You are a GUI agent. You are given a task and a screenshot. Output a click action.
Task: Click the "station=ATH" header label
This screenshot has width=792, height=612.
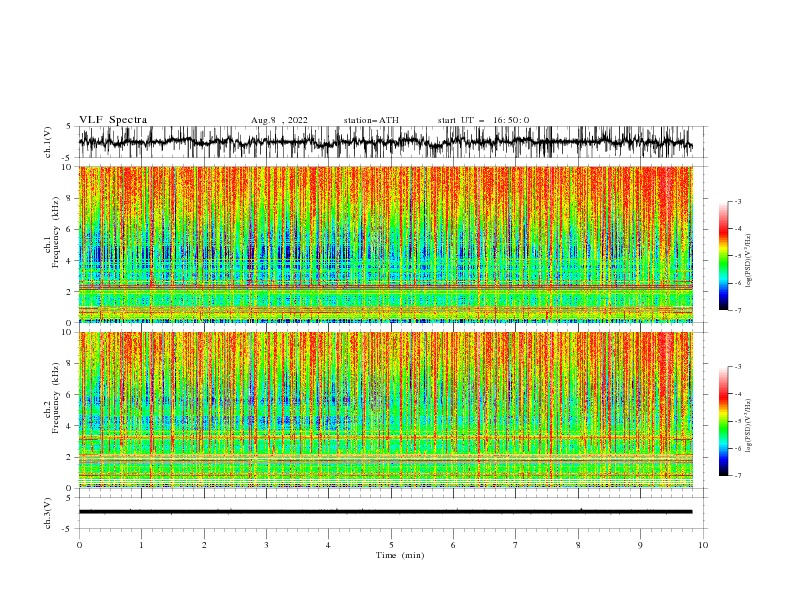371,120
